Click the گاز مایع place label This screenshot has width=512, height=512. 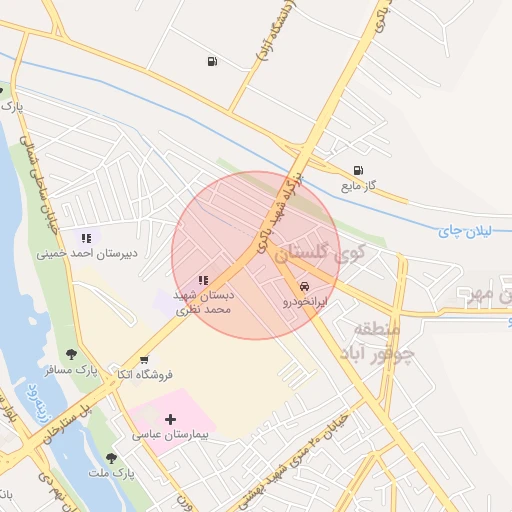[x=358, y=186]
